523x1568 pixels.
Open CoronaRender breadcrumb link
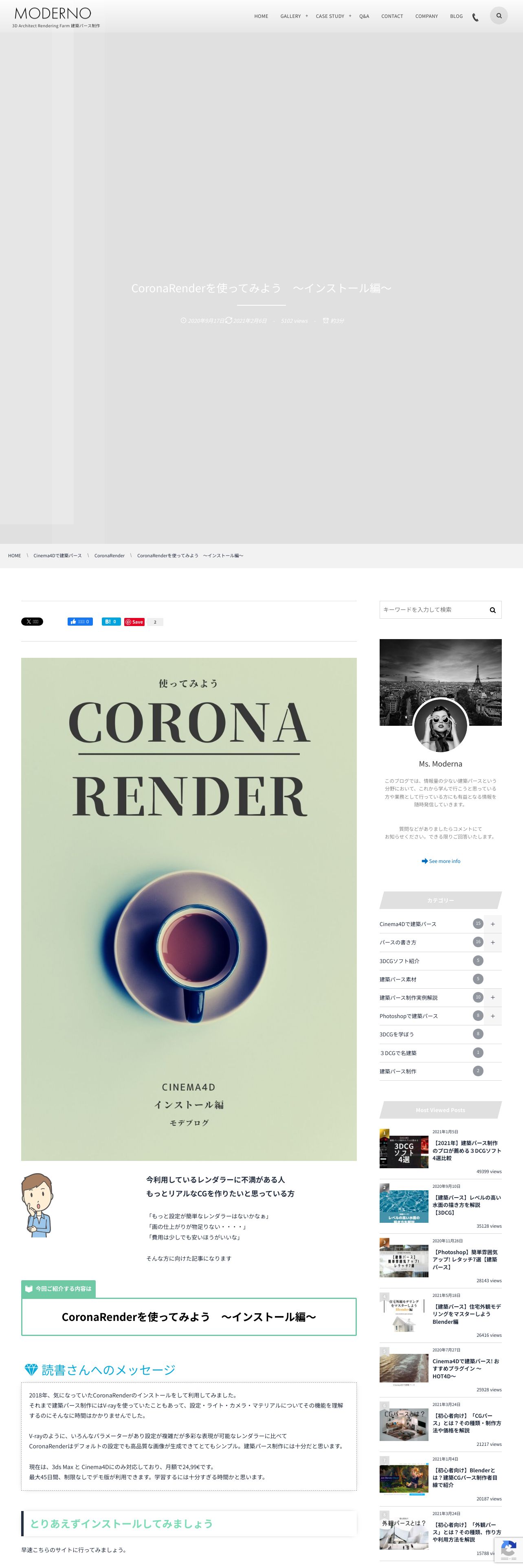coord(110,556)
